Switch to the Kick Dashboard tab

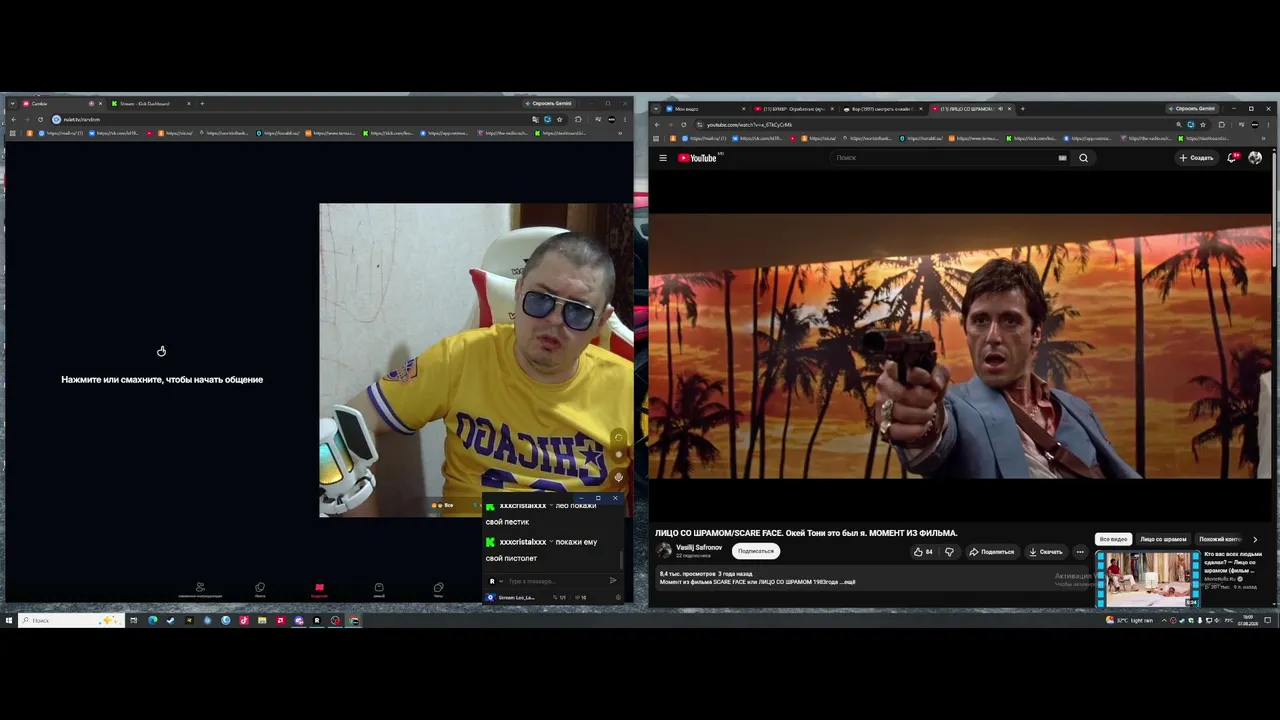(150, 104)
